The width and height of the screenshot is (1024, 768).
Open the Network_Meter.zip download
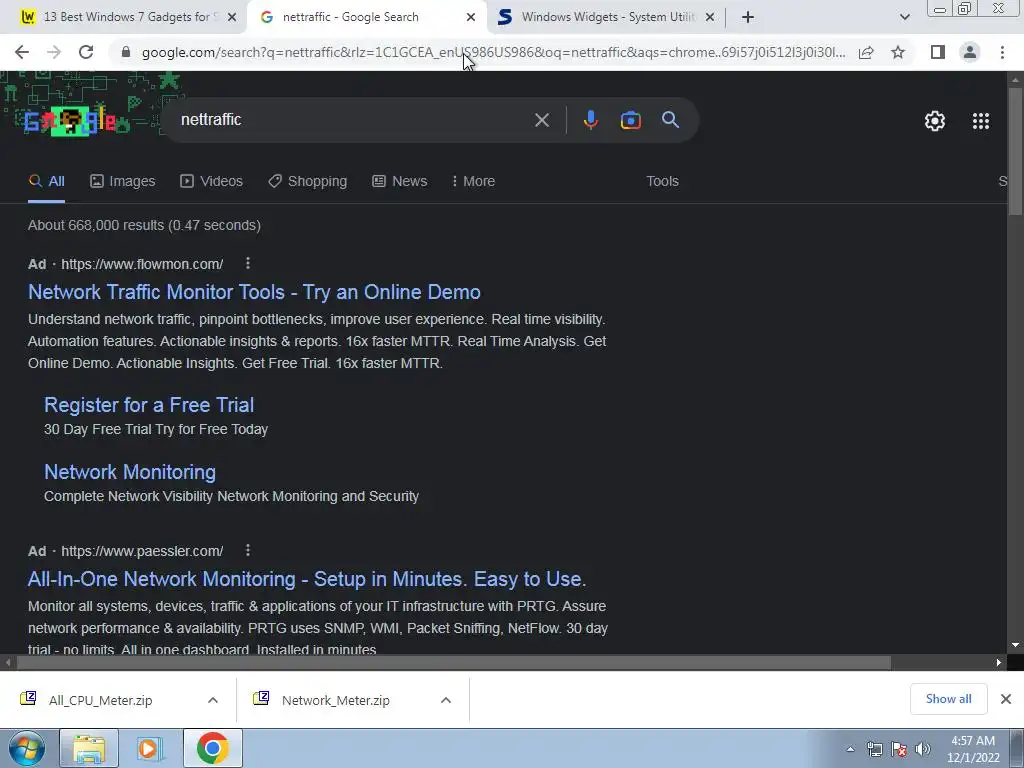pyautogui.click(x=335, y=700)
